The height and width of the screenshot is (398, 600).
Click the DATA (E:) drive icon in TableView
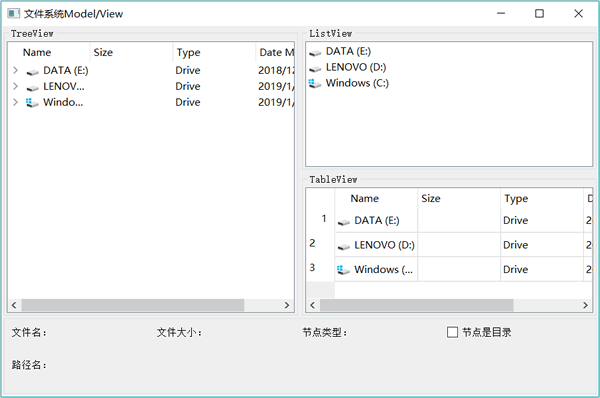coord(344,222)
